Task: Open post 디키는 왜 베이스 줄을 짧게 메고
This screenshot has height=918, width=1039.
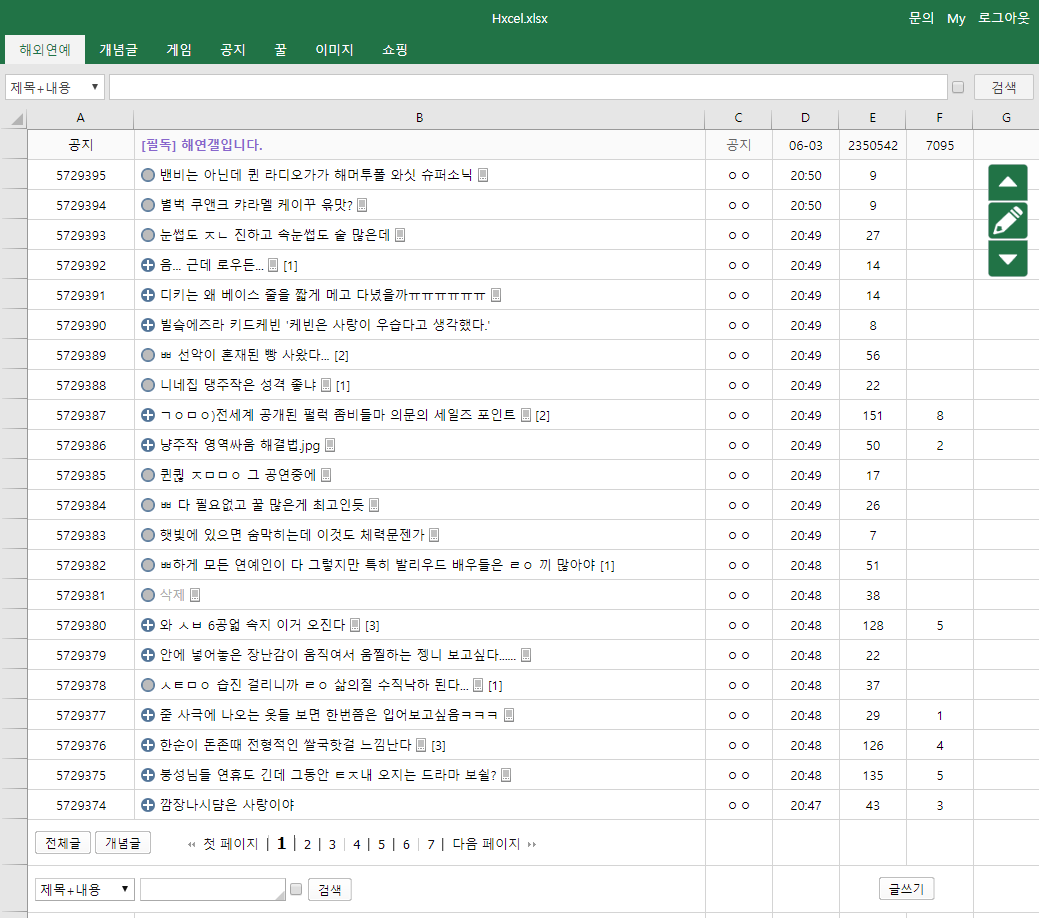Action: click(323, 295)
